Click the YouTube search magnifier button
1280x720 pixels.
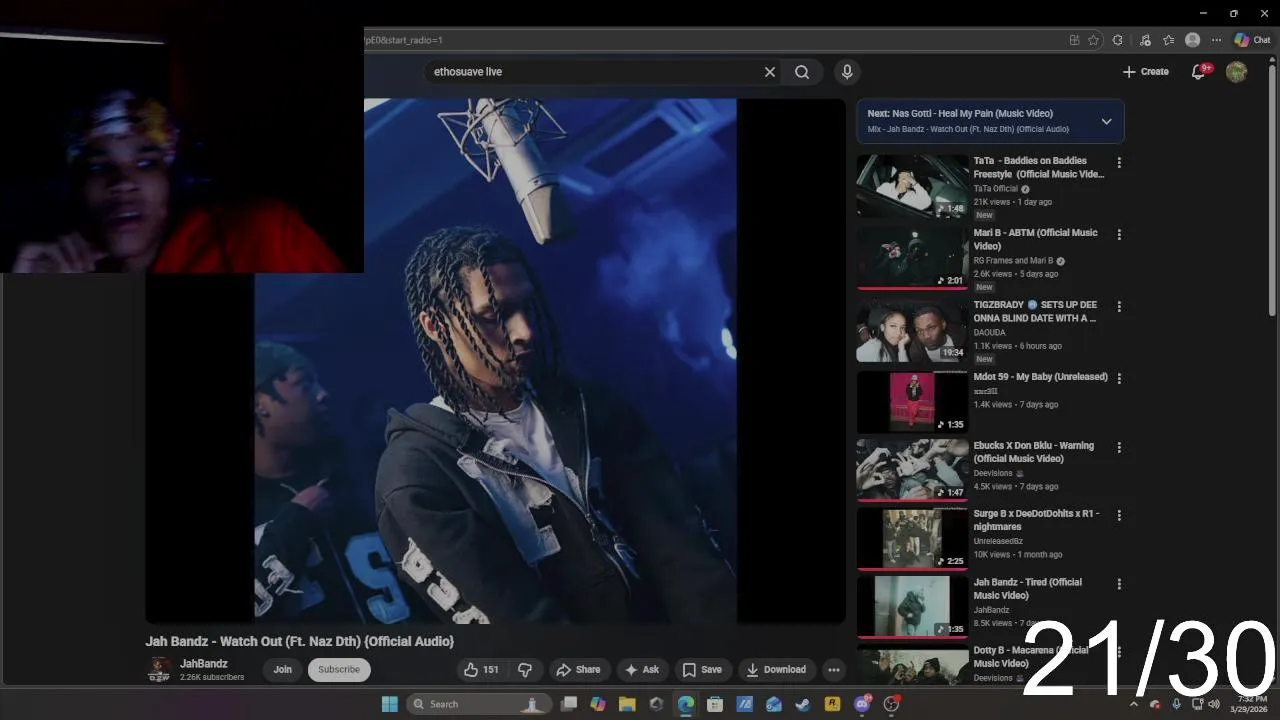802,72
